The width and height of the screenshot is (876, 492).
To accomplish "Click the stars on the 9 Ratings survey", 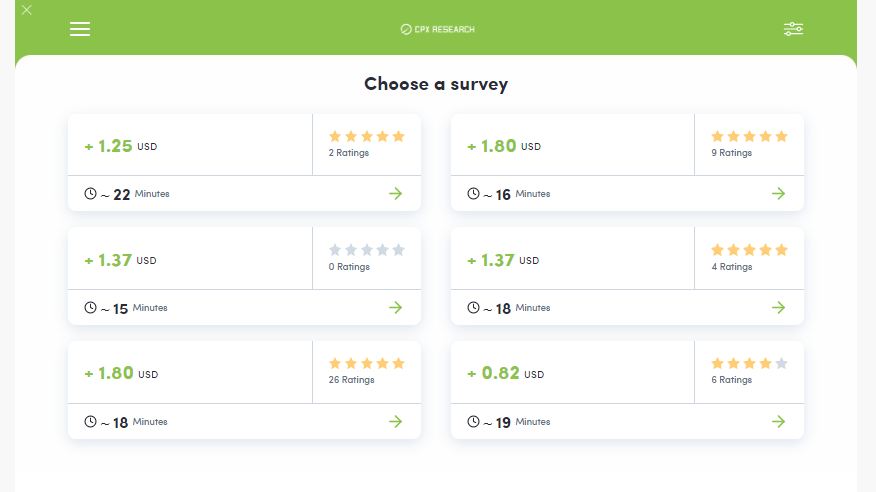I will [x=749, y=136].
